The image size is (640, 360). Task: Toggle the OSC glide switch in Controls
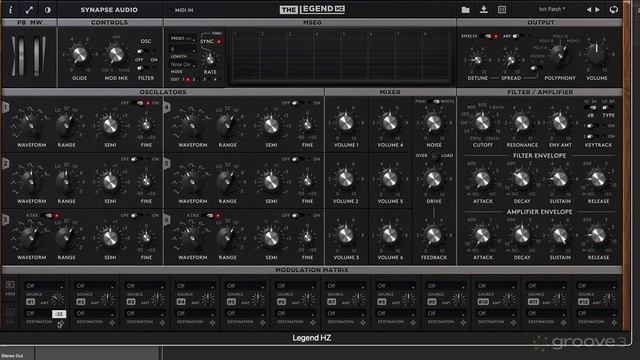point(142,51)
